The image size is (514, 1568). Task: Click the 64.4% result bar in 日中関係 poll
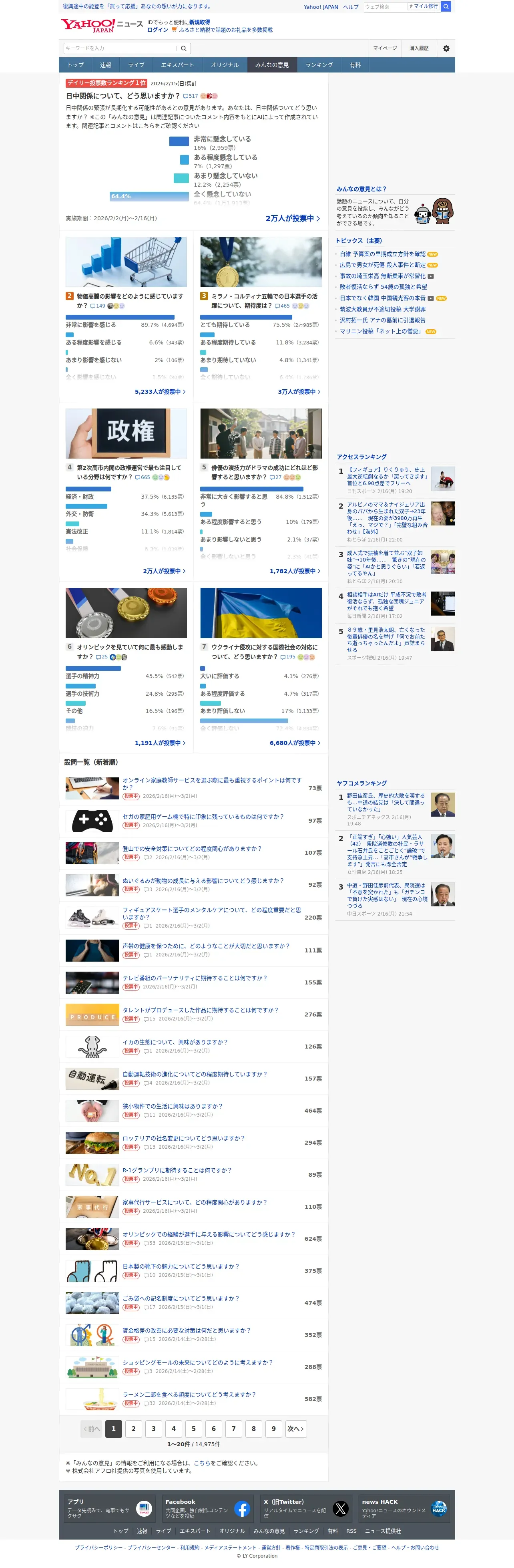click(x=149, y=197)
